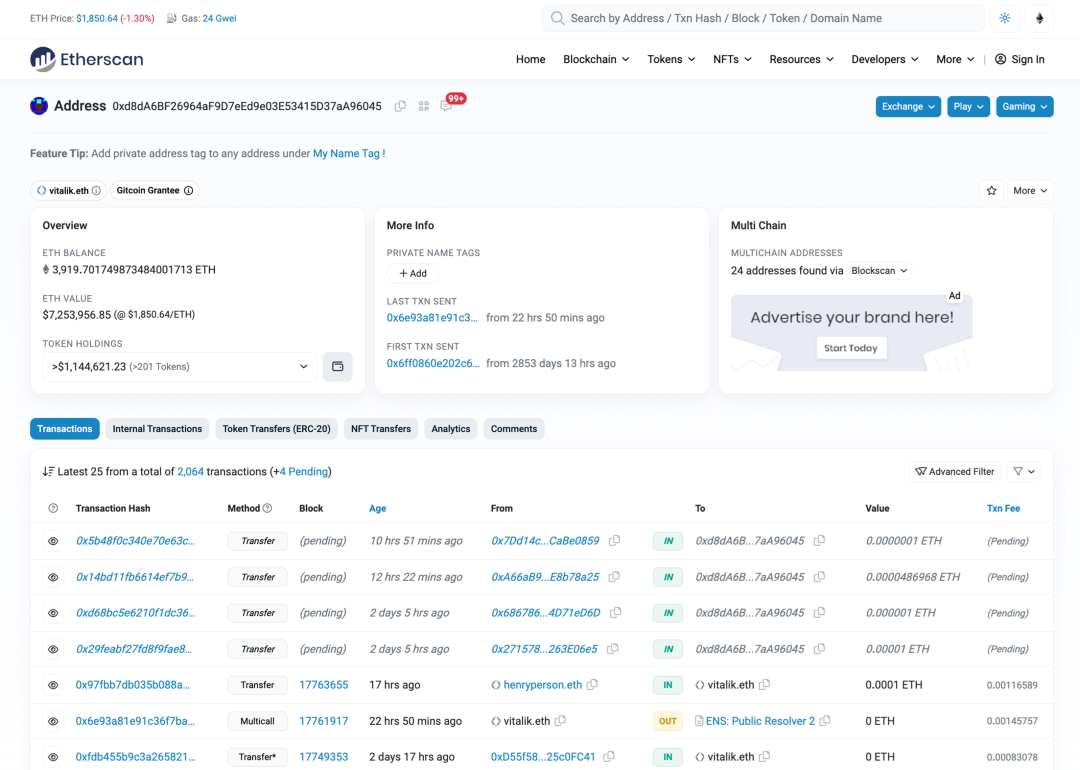
Task: Toggle the light/dark theme sun icon
Action: click(1005, 18)
